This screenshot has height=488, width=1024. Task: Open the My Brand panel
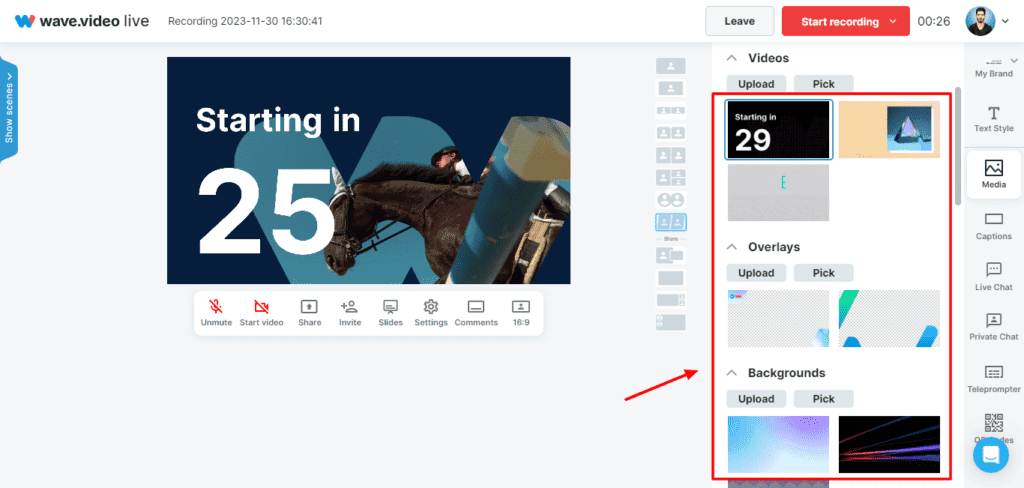[x=993, y=67]
